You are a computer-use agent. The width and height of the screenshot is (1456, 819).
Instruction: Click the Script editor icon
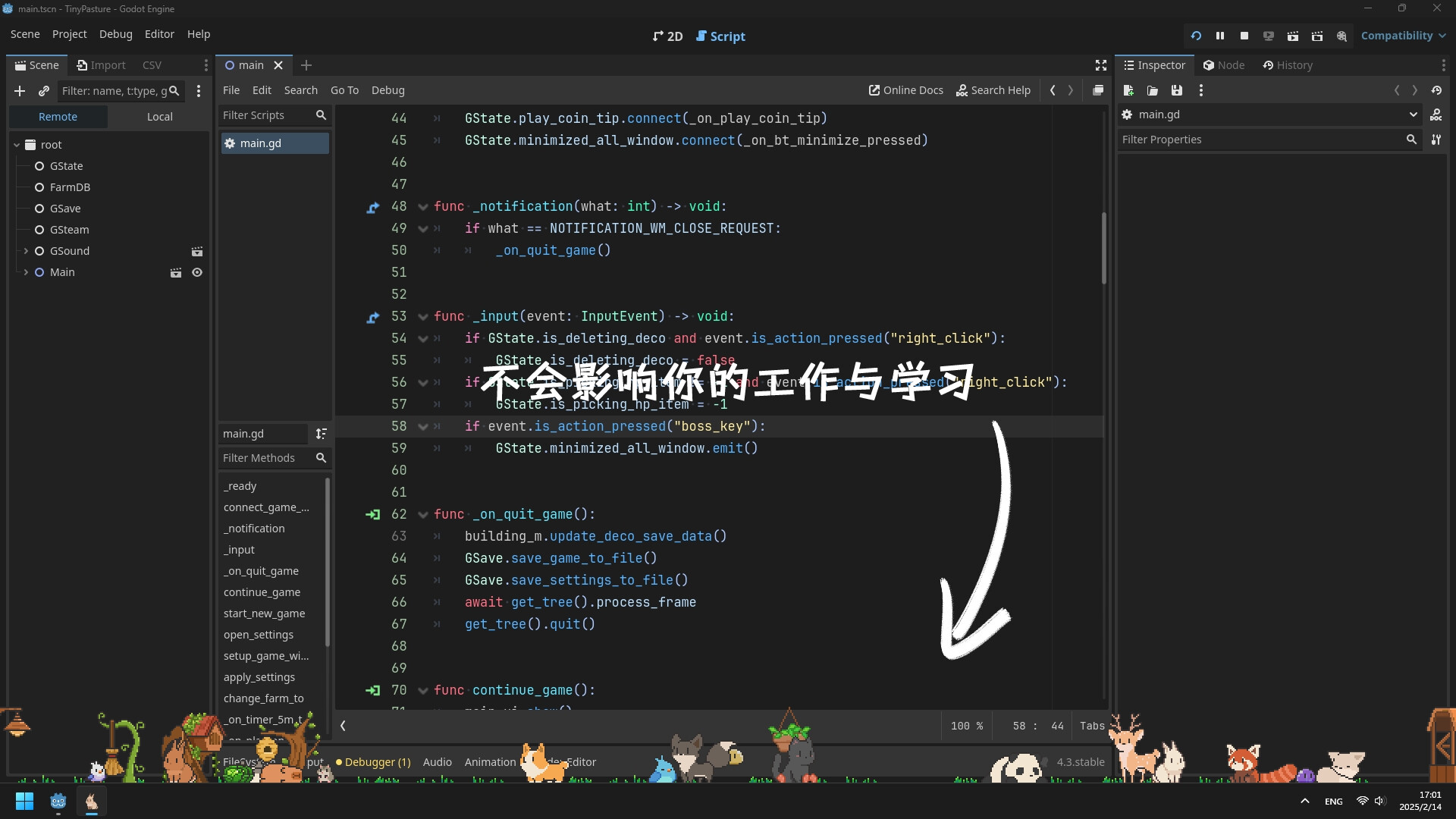coord(700,36)
